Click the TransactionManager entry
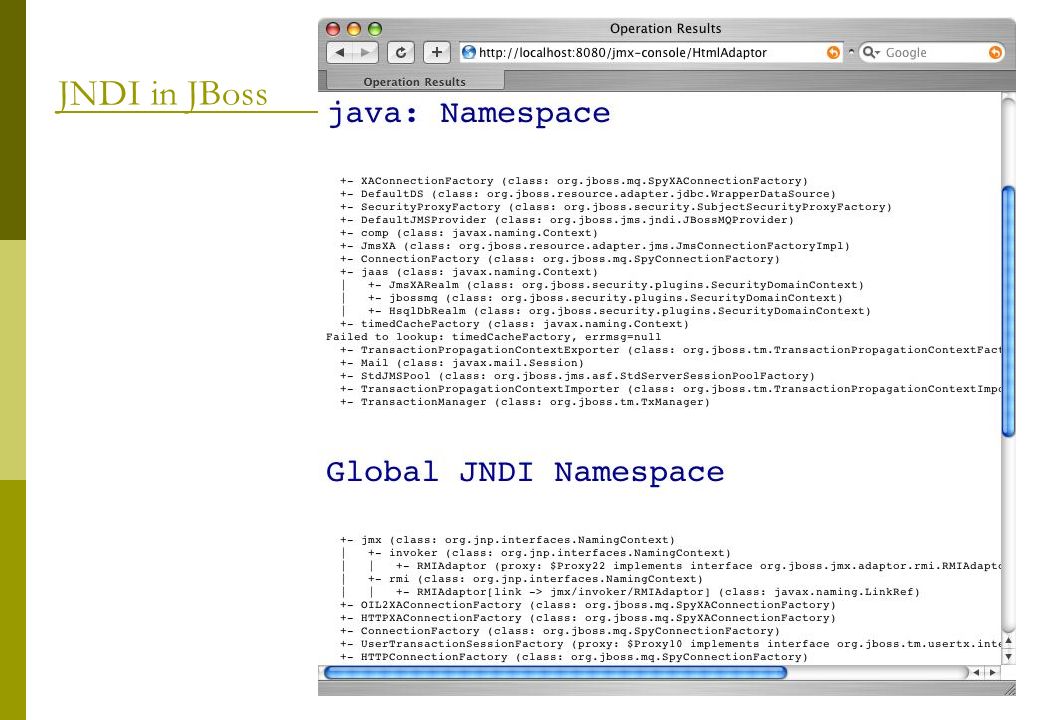 pos(525,402)
